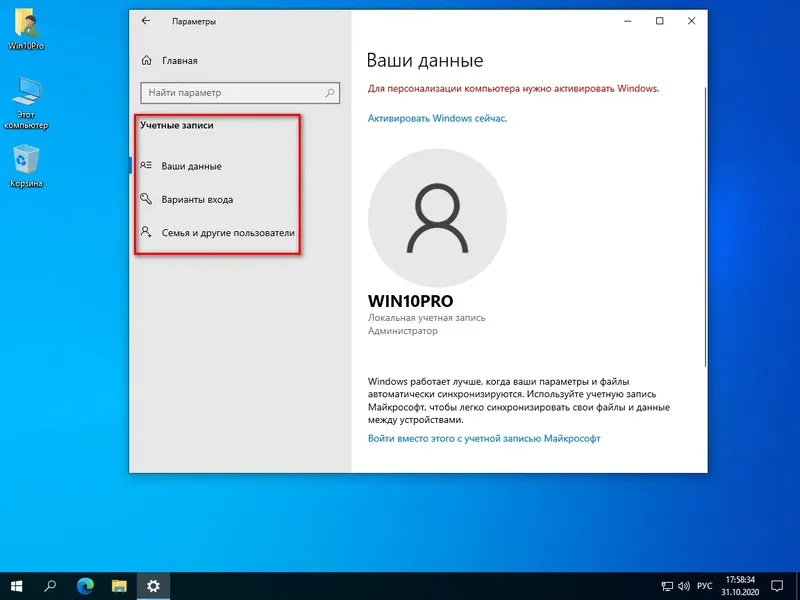This screenshot has height=600, width=800.
Task: Select Варианты входа in the sidebar
Action: (x=199, y=199)
